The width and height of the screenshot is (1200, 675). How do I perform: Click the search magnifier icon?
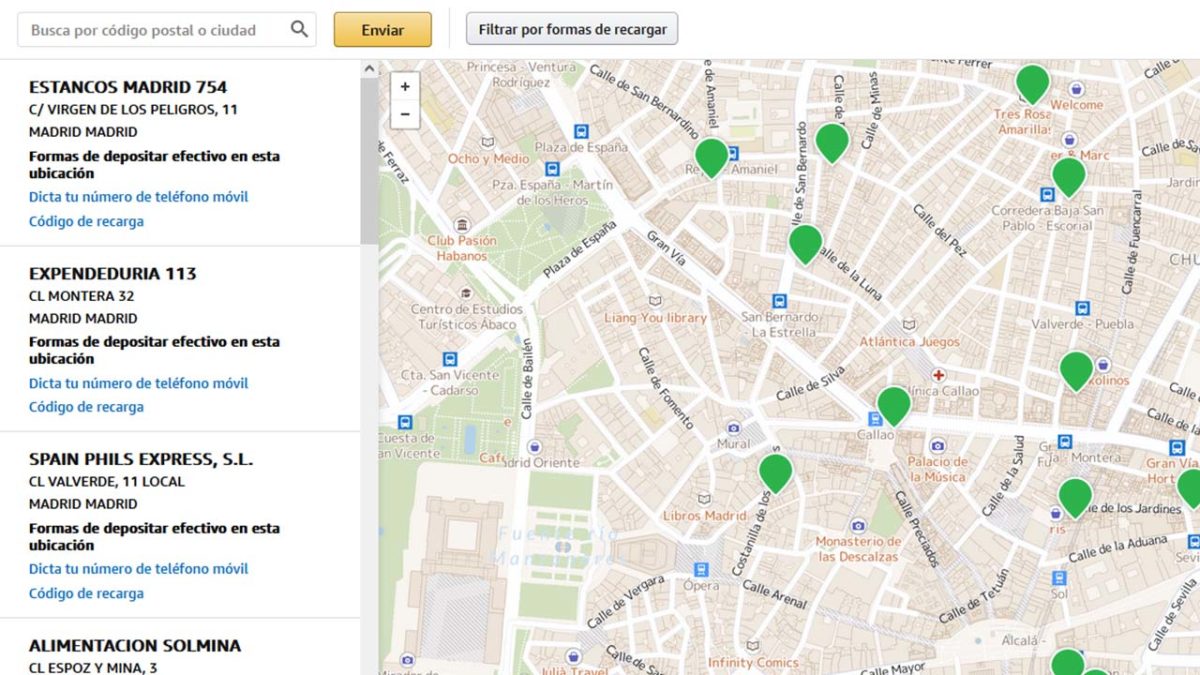[x=299, y=30]
